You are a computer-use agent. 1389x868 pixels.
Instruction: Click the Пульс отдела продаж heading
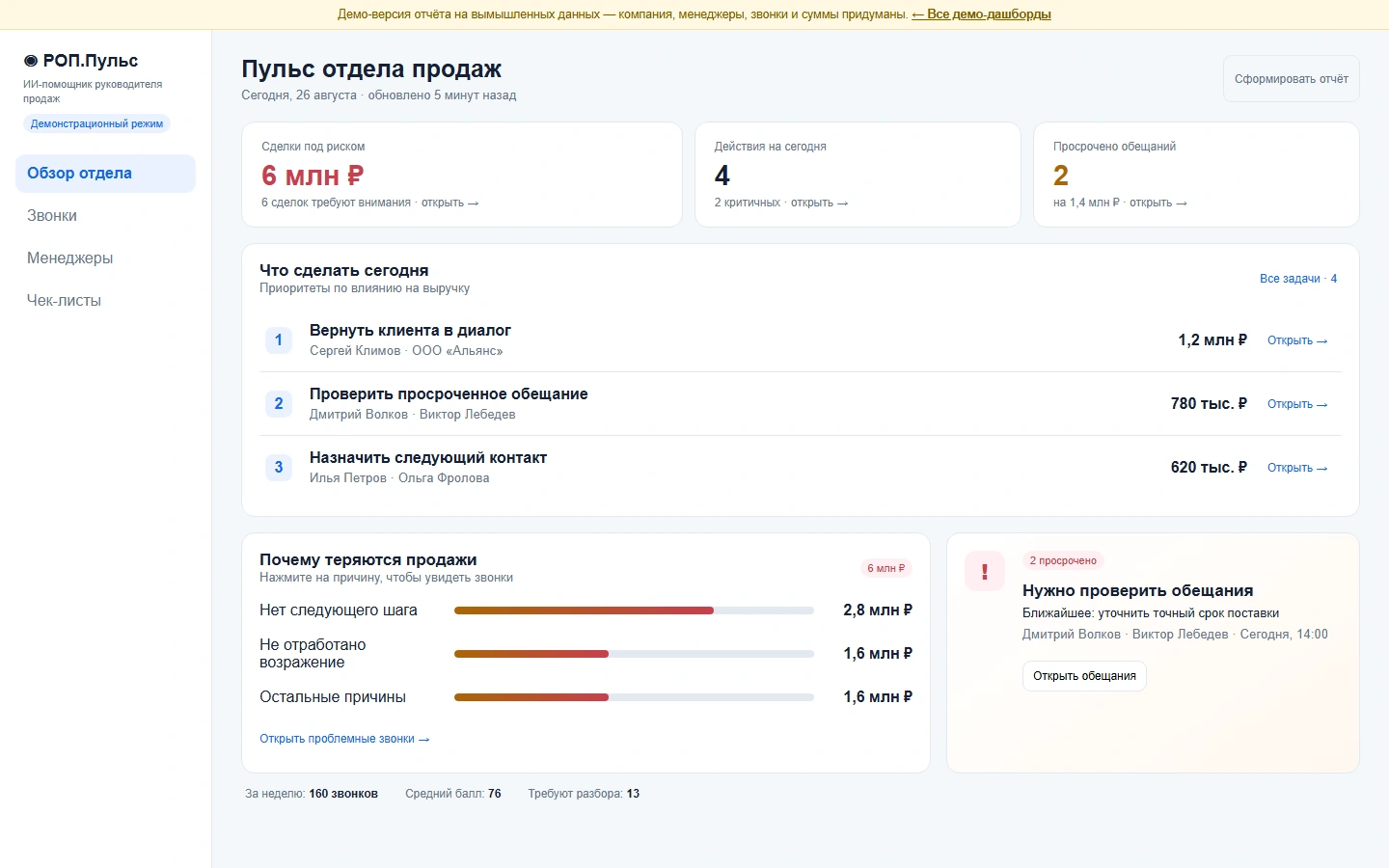pyautogui.click(x=371, y=69)
